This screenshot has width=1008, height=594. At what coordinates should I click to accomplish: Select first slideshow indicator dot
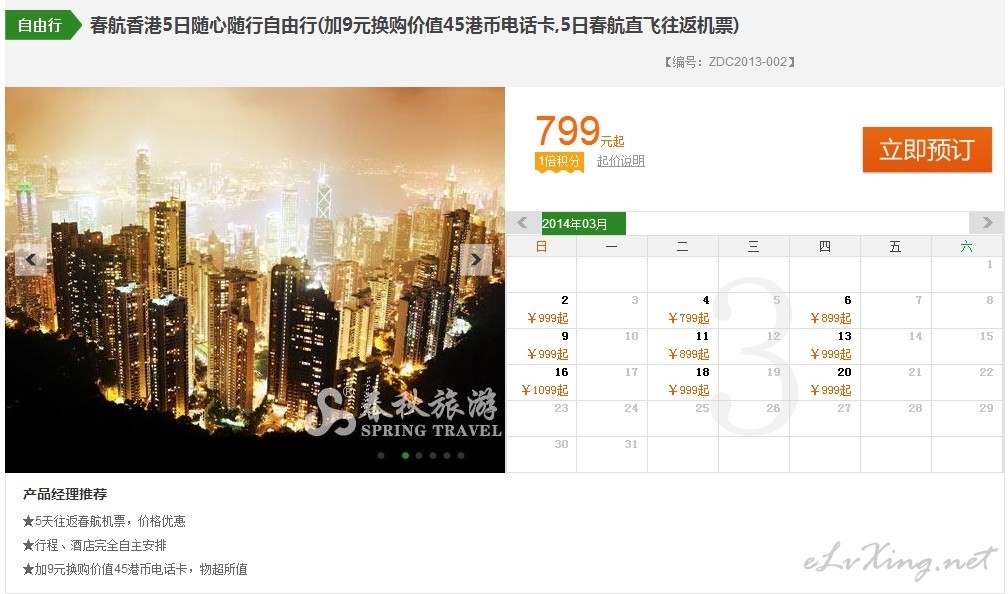click(381, 455)
